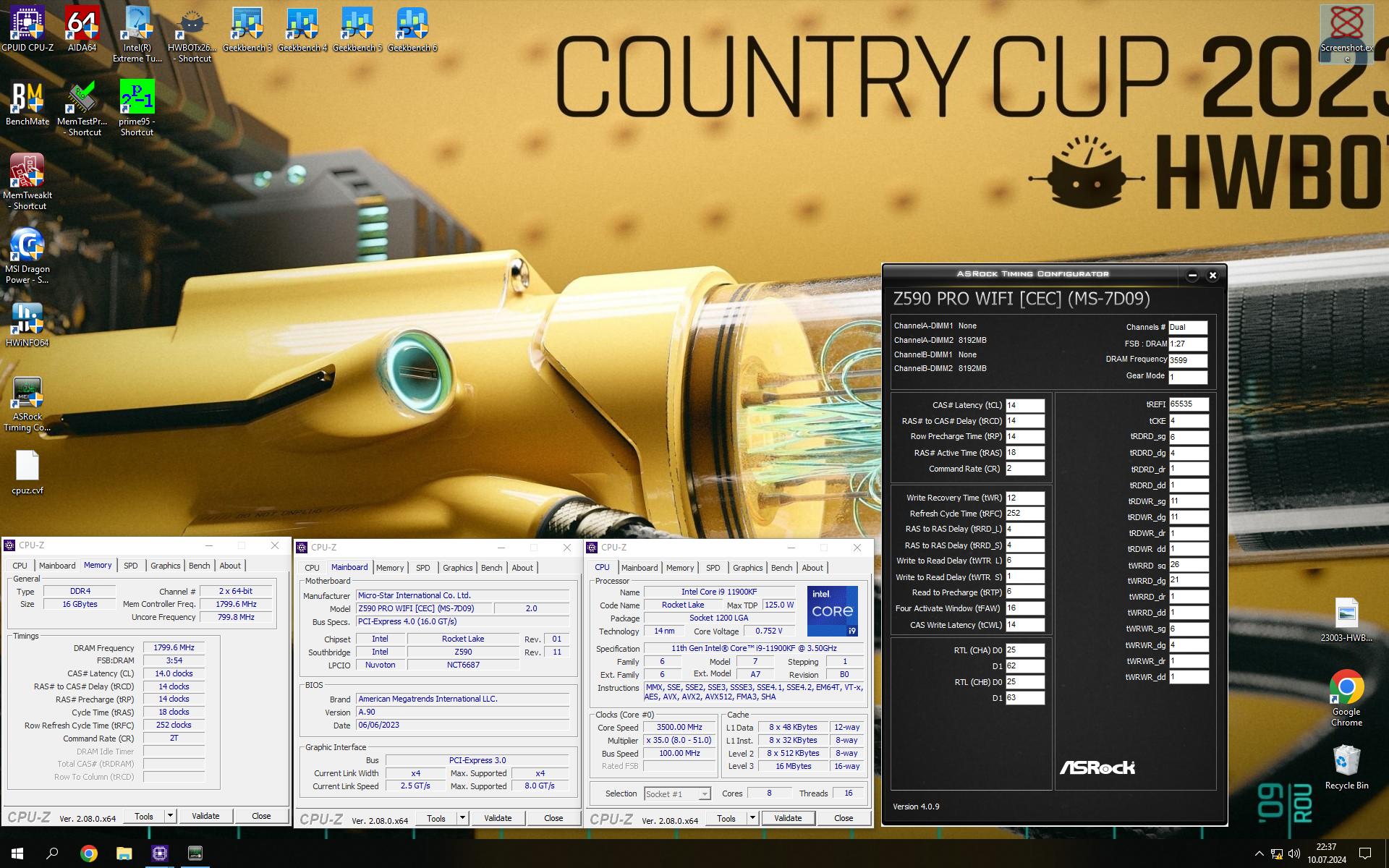Click the Windows Start button

click(x=17, y=854)
